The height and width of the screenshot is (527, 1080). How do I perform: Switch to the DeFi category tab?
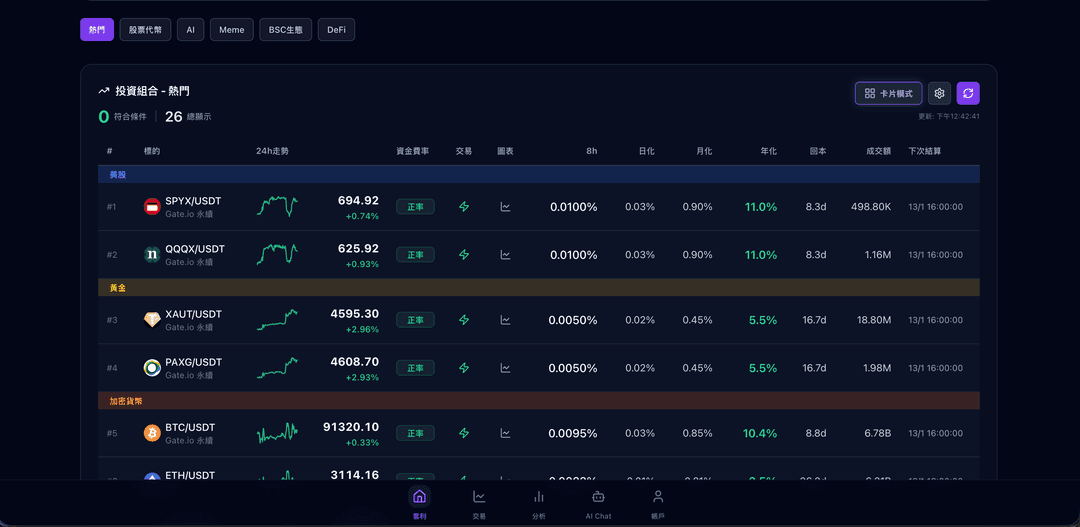coord(336,30)
